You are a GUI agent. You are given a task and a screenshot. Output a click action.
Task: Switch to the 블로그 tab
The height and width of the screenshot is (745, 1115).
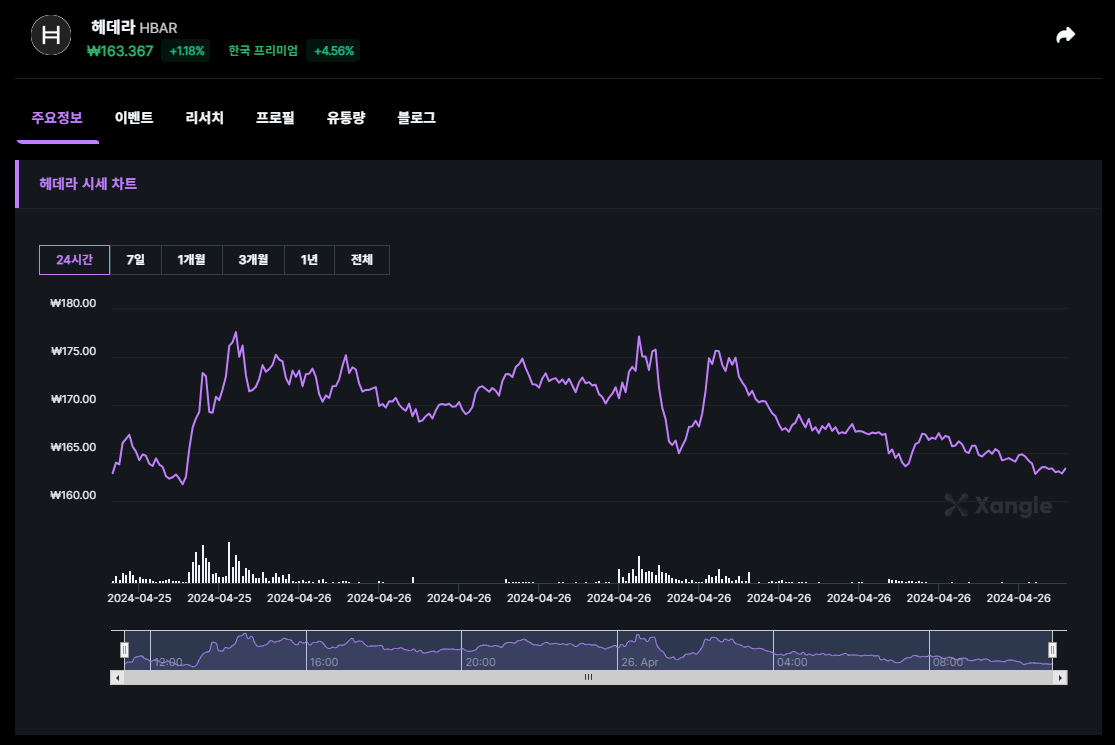click(x=416, y=118)
